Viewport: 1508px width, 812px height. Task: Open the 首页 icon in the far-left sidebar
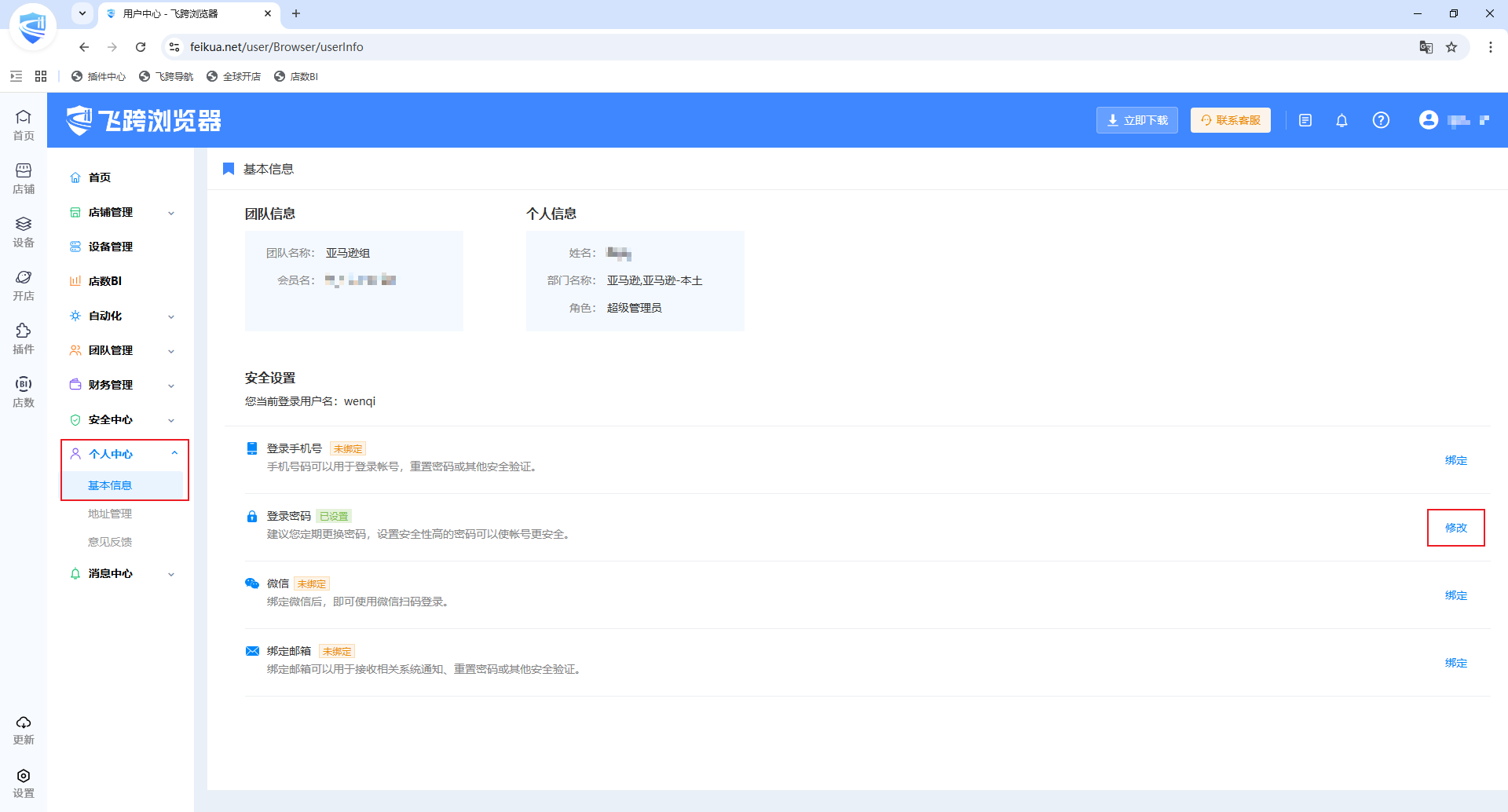(24, 125)
